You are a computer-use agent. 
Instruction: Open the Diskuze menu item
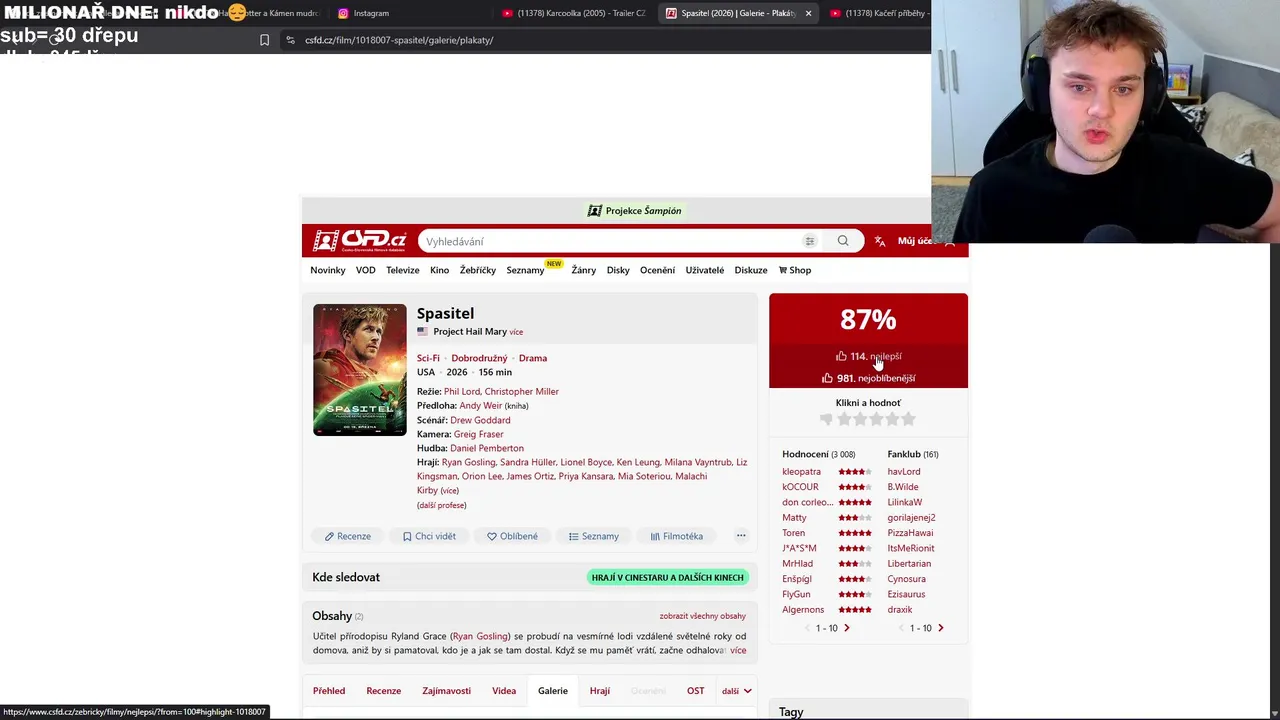(x=751, y=270)
